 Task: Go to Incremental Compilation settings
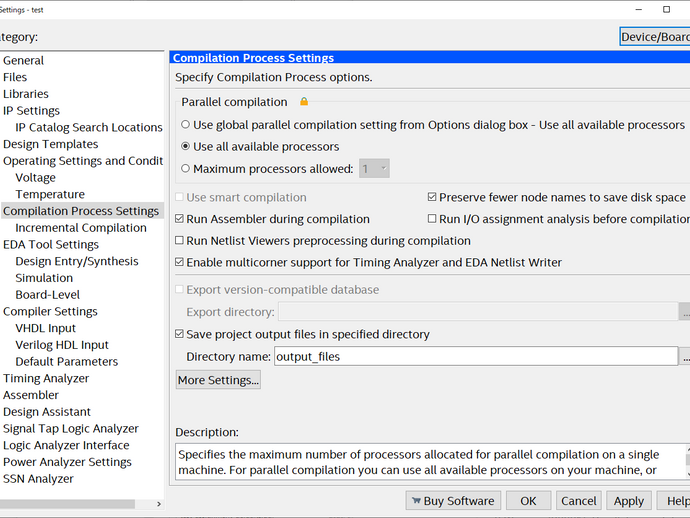pos(81,228)
